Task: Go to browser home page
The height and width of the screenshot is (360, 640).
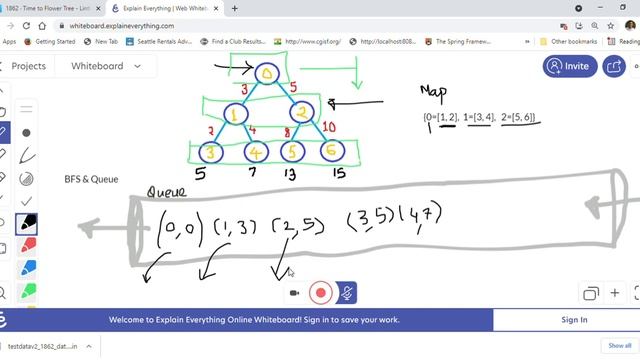Action: click(x=42, y=26)
